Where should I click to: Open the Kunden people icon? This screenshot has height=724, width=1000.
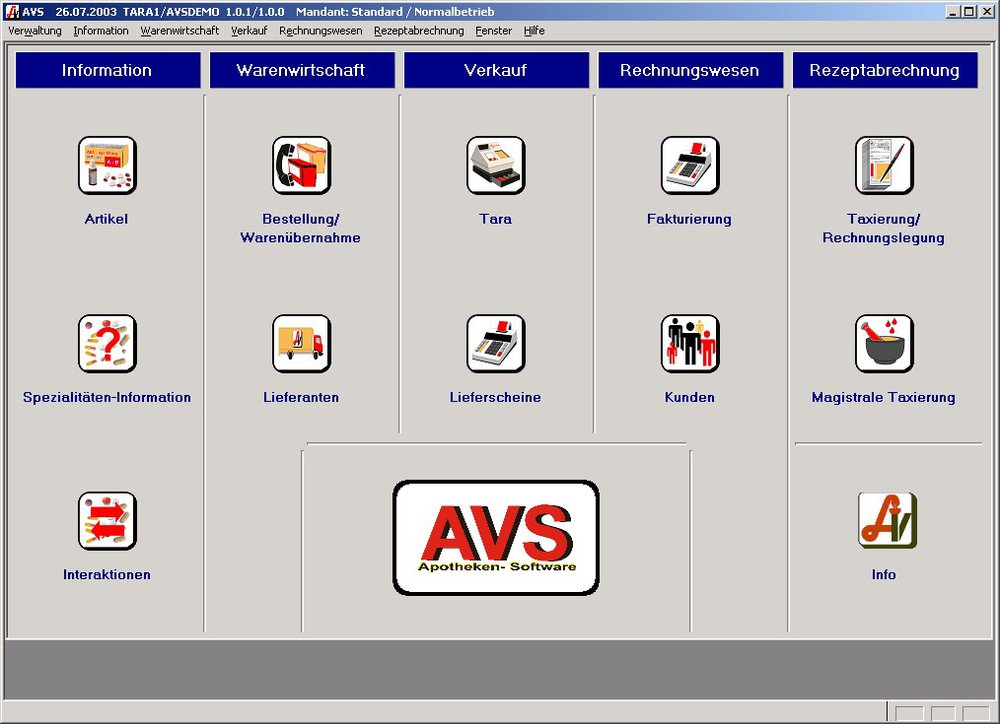coord(689,343)
